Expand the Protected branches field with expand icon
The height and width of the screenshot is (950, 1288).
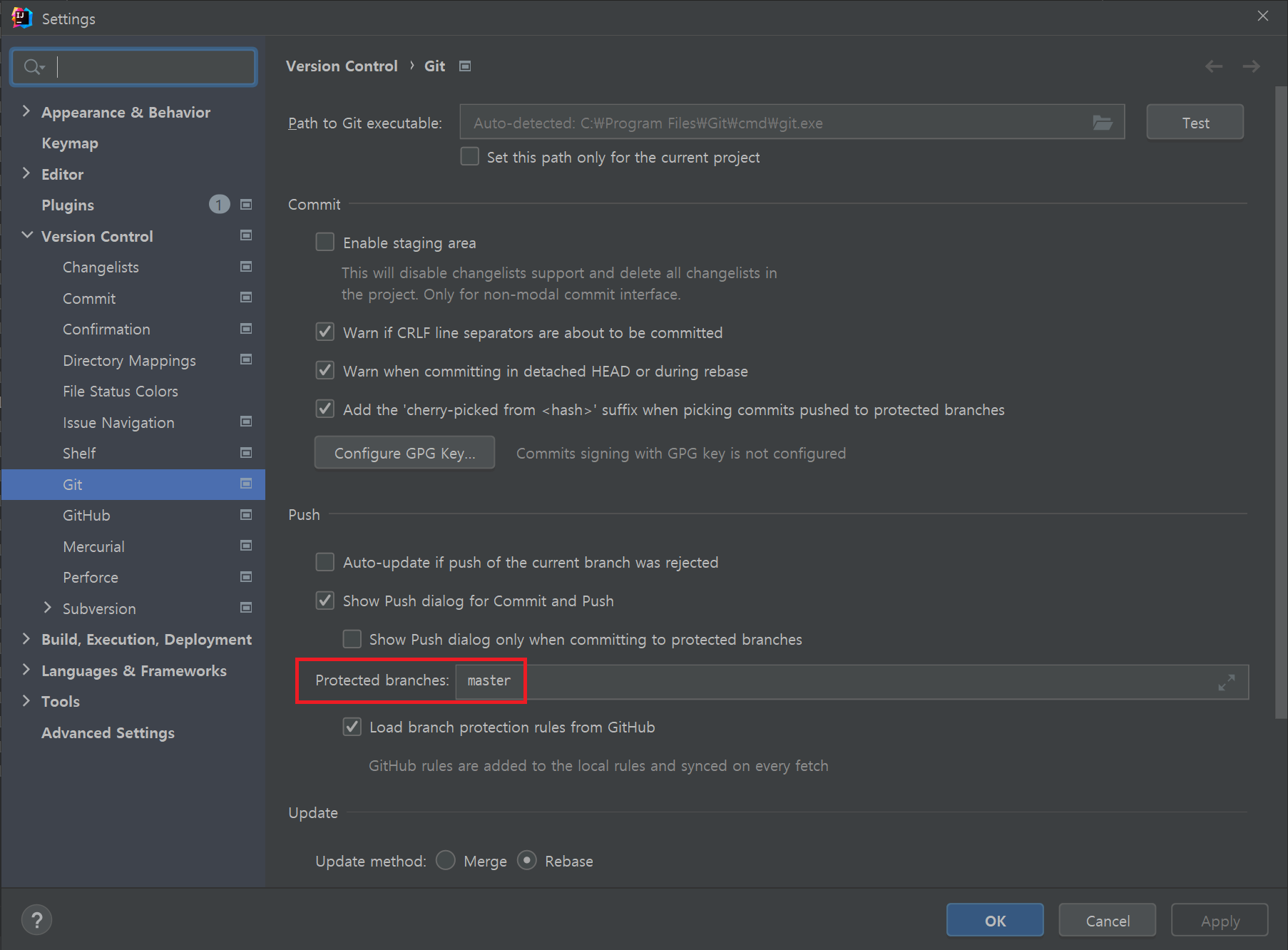[x=1227, y=683]
